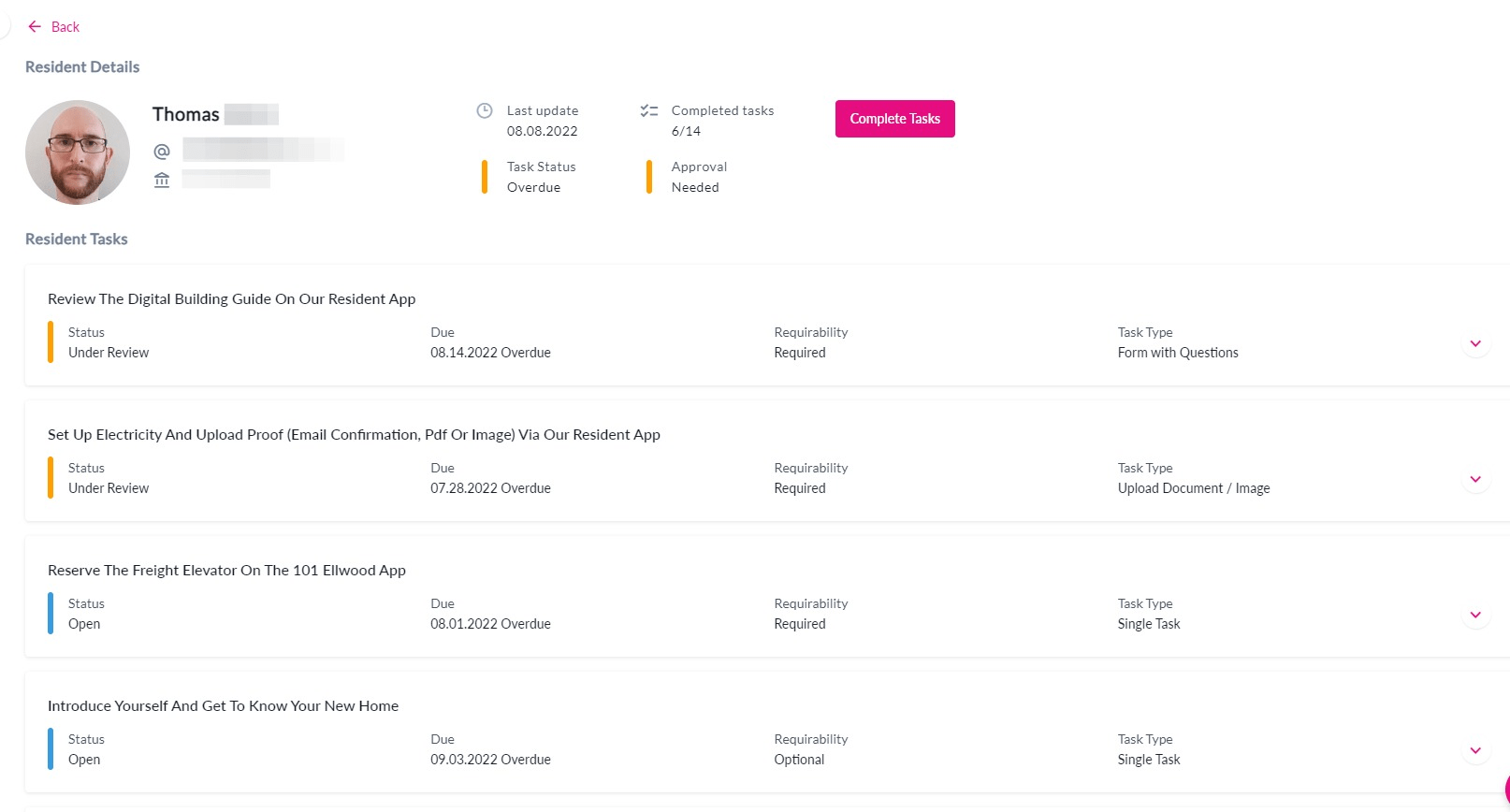Click the Resident Details heading
1510x812 pixels.
coord(82,66)
